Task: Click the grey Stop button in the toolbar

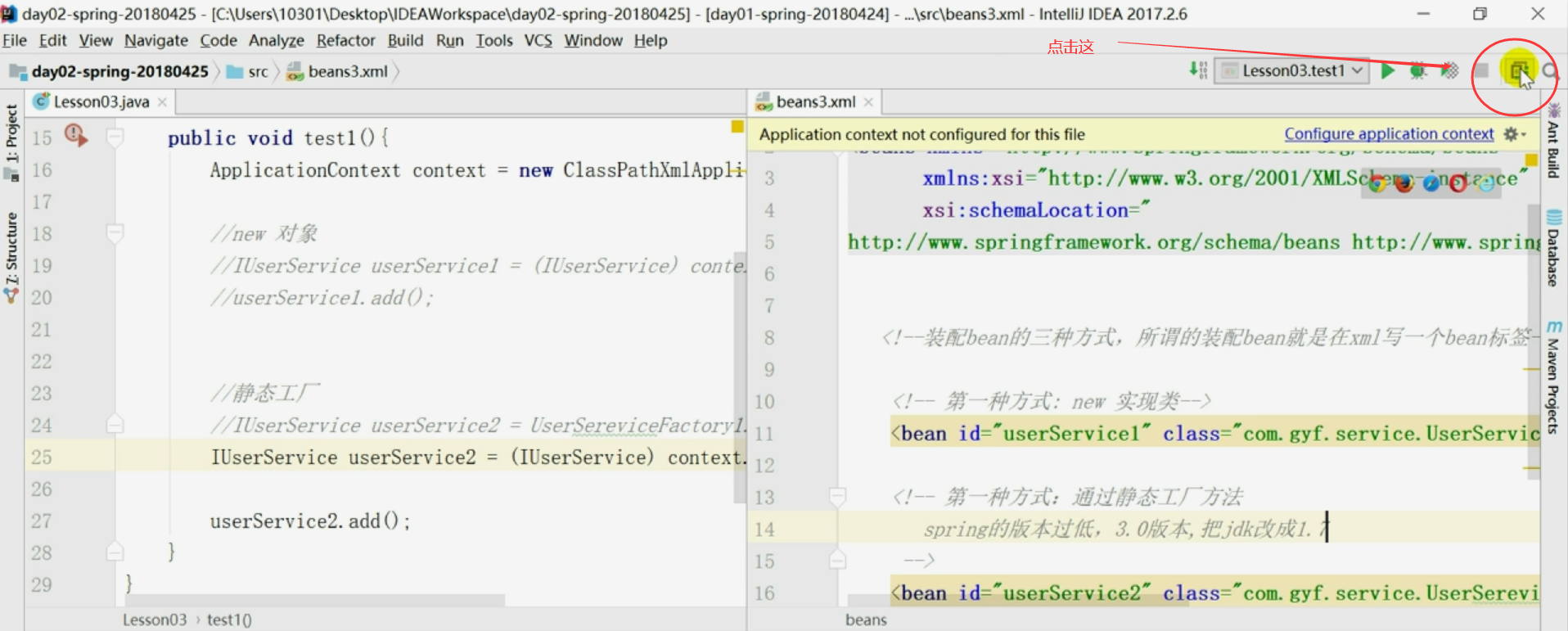Action: pos(1481,71)
